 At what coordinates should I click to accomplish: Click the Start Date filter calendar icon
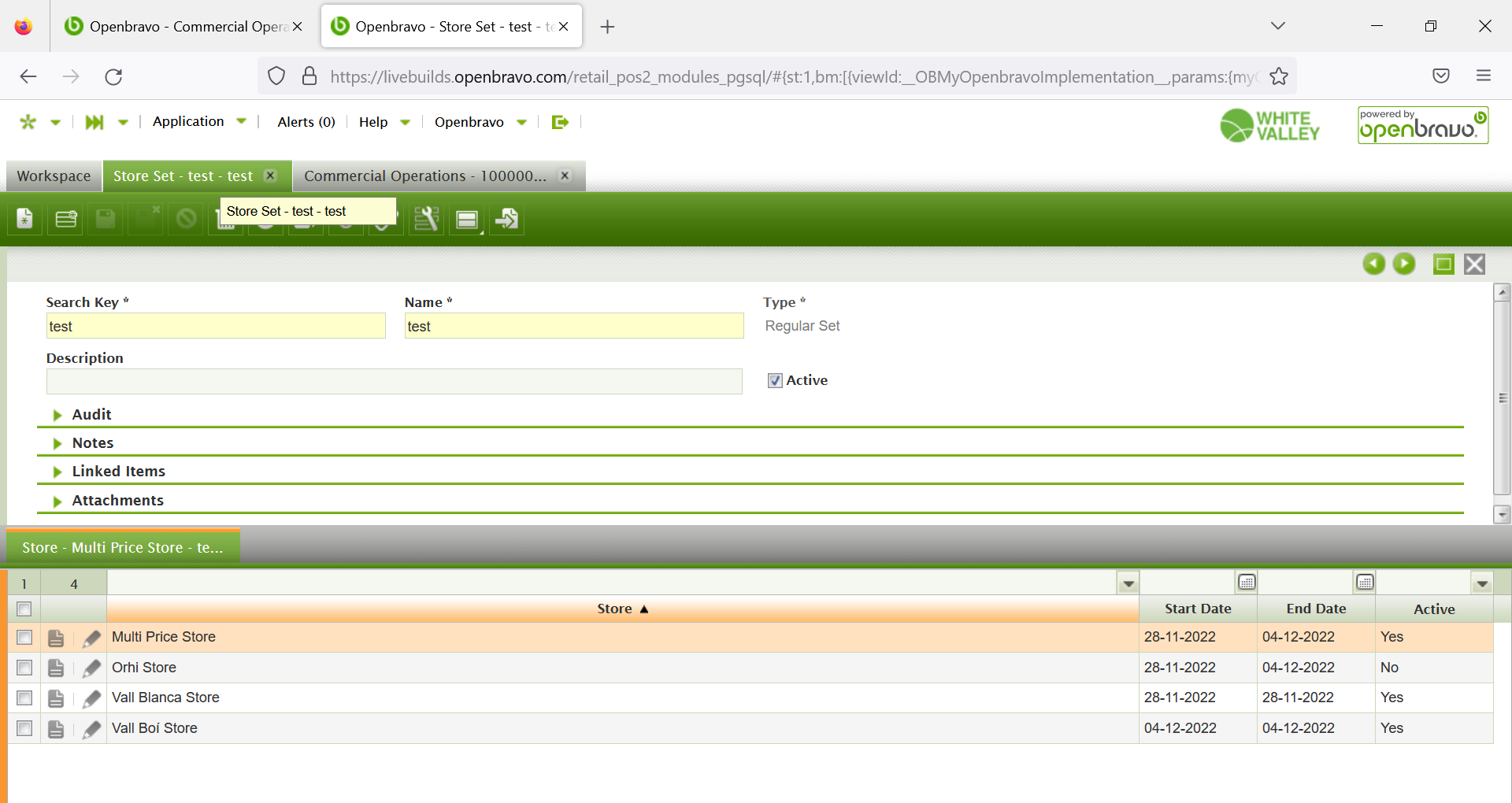[1246, 583]
